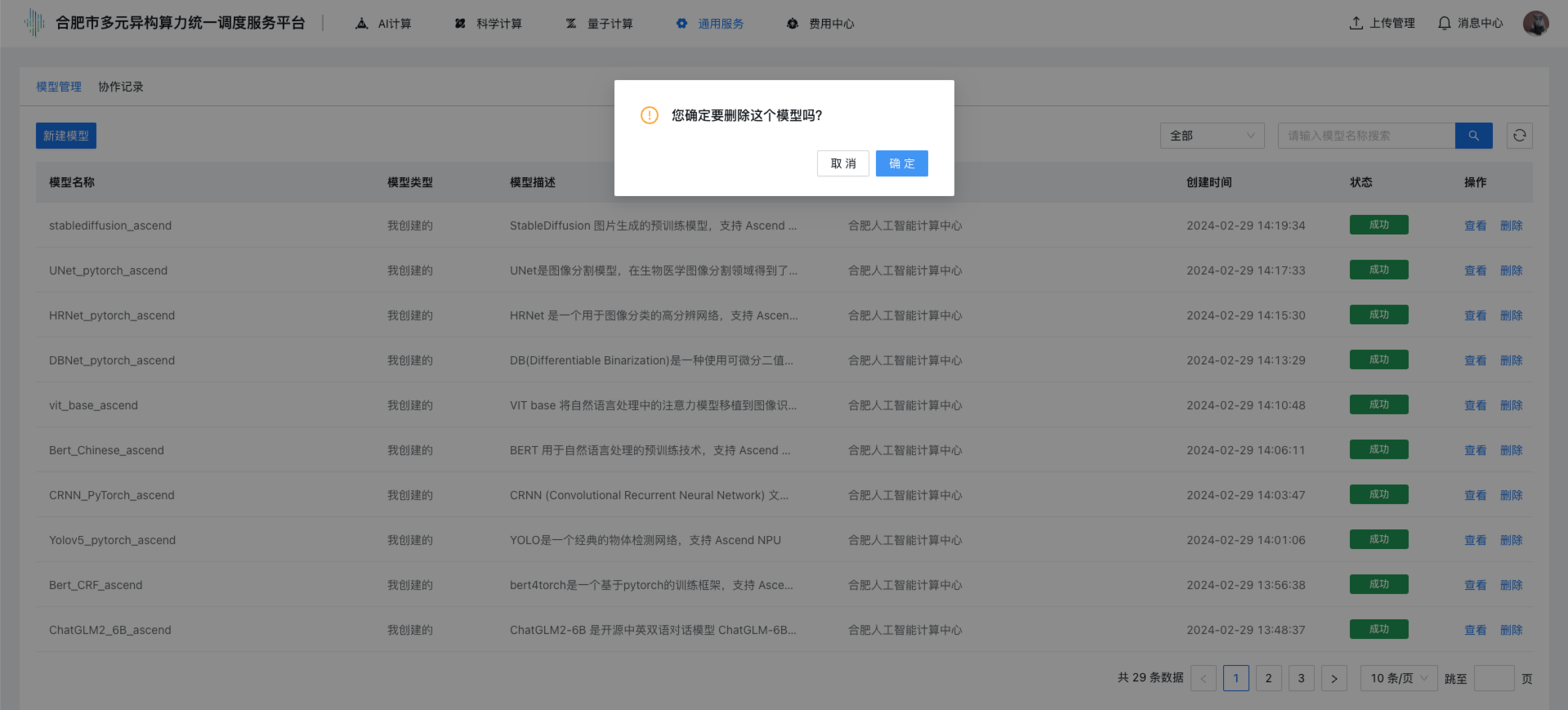Expand the 全部 filter dropdown
The height and width of the screenshot is (710, 1568).
[1212, 136]
